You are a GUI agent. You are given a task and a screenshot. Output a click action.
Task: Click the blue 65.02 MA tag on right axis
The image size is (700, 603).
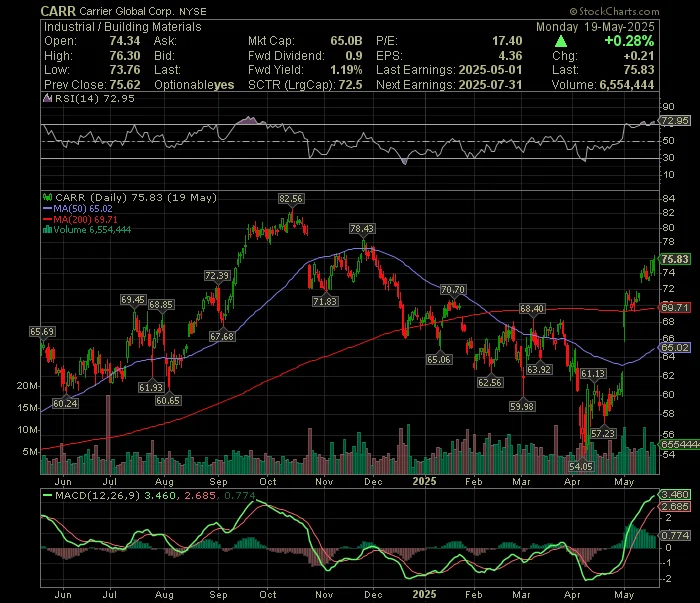(x=675, y=347)
